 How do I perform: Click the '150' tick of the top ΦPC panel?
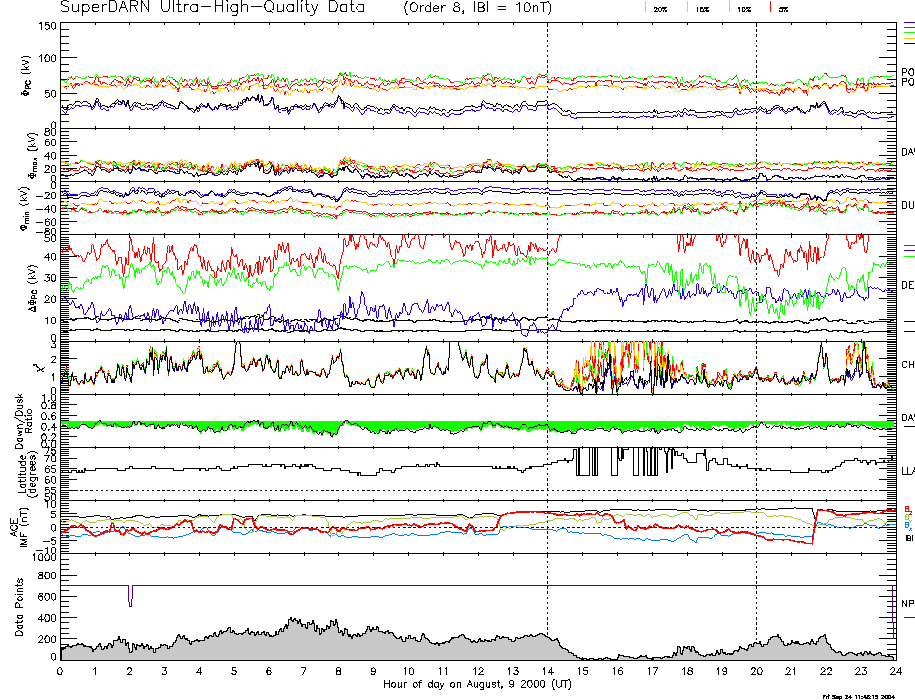coord(47,26)
